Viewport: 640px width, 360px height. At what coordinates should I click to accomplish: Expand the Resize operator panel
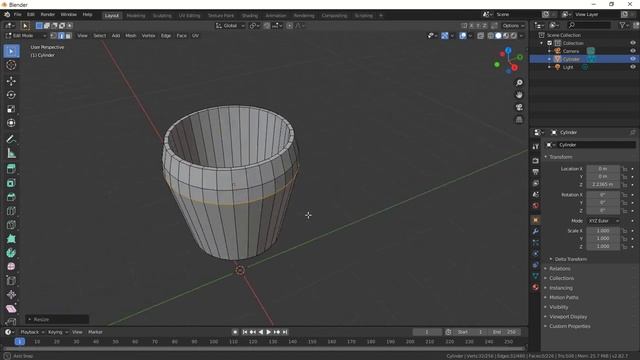tap(57, 320)
